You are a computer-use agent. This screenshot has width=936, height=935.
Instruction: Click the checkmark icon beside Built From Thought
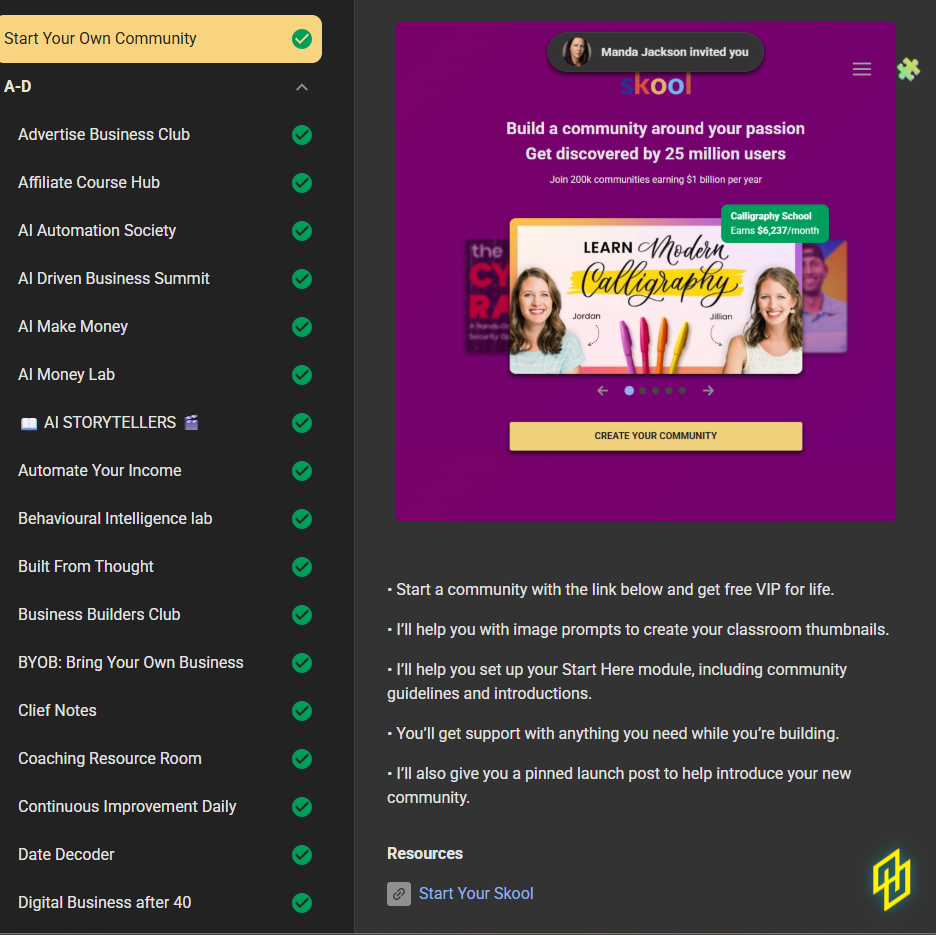click(x=302, y=567)
